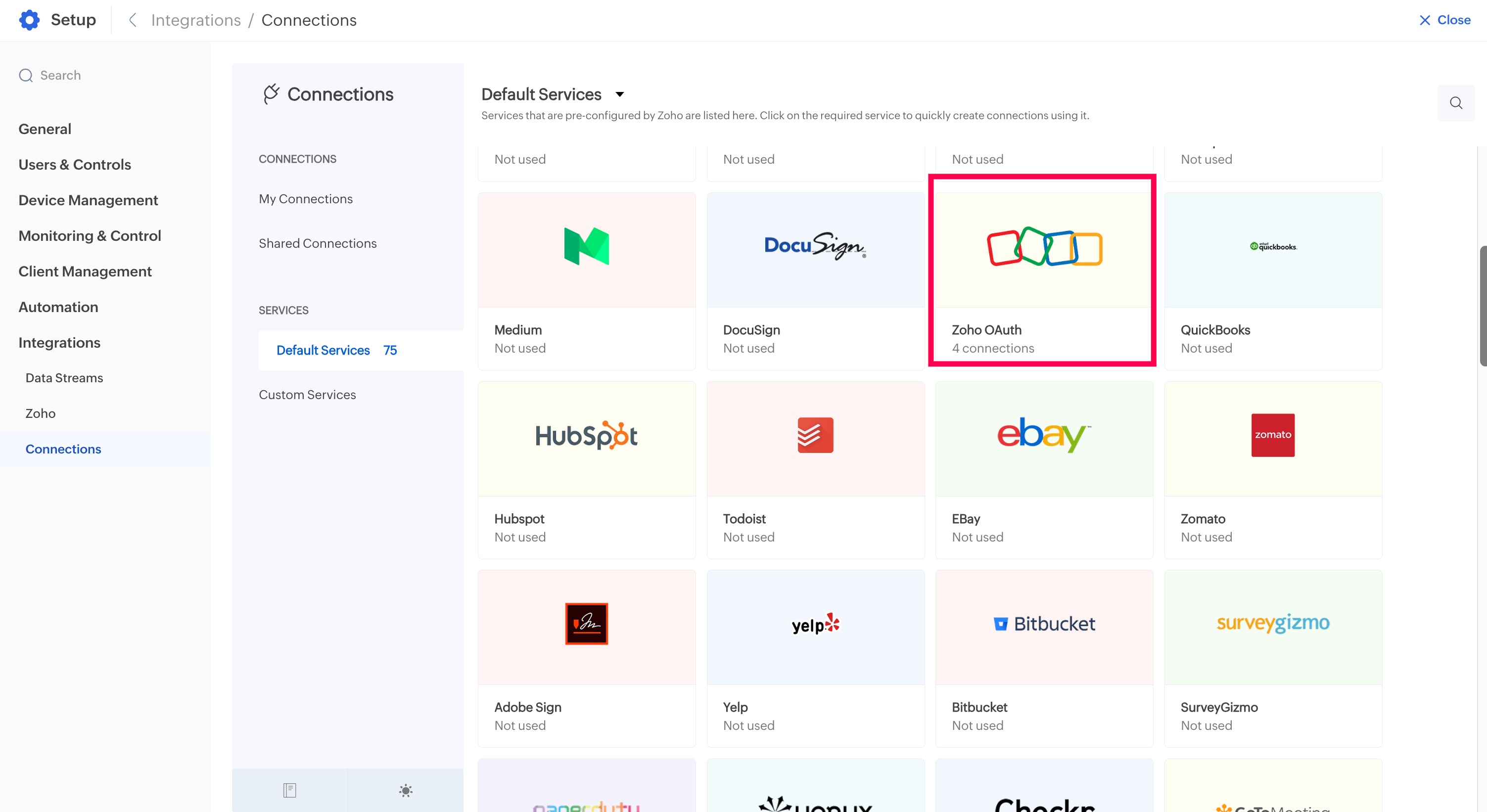Open Data Streams under Integrations
The height and width of the screenshot is (812, 1487).
(x=64, y=378)
